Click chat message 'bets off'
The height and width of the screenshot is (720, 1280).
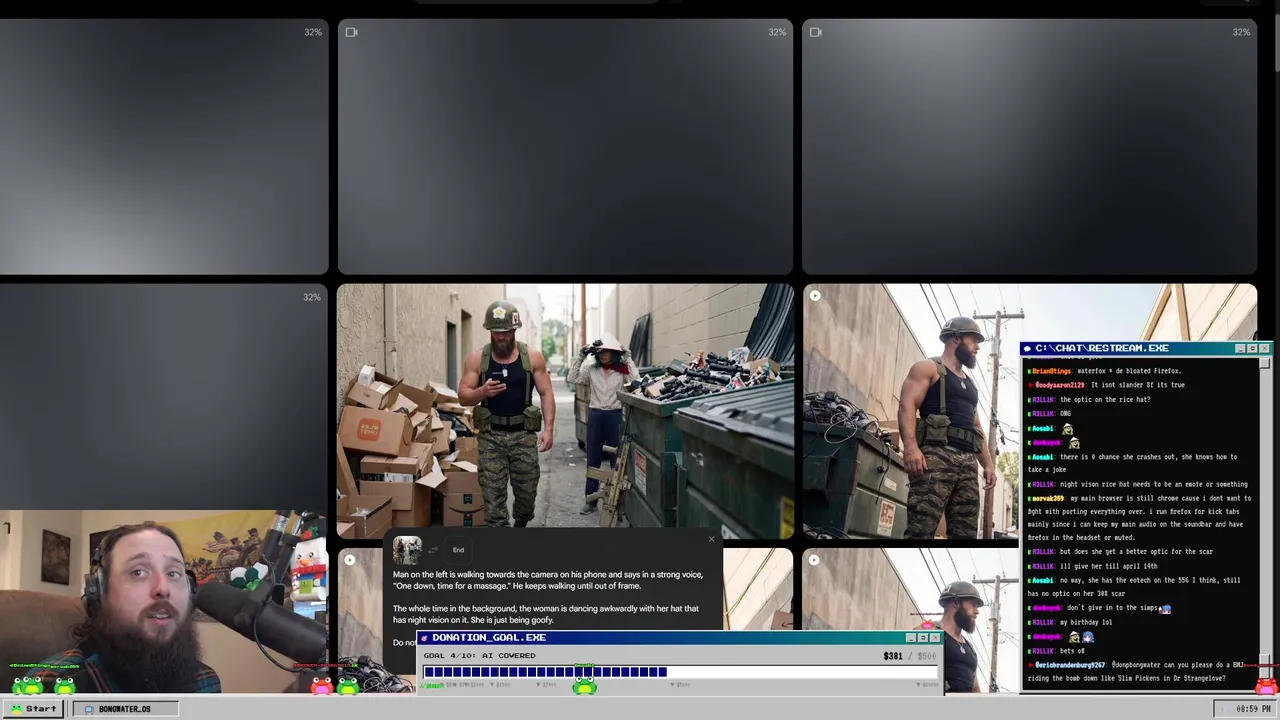point(1073,651)
